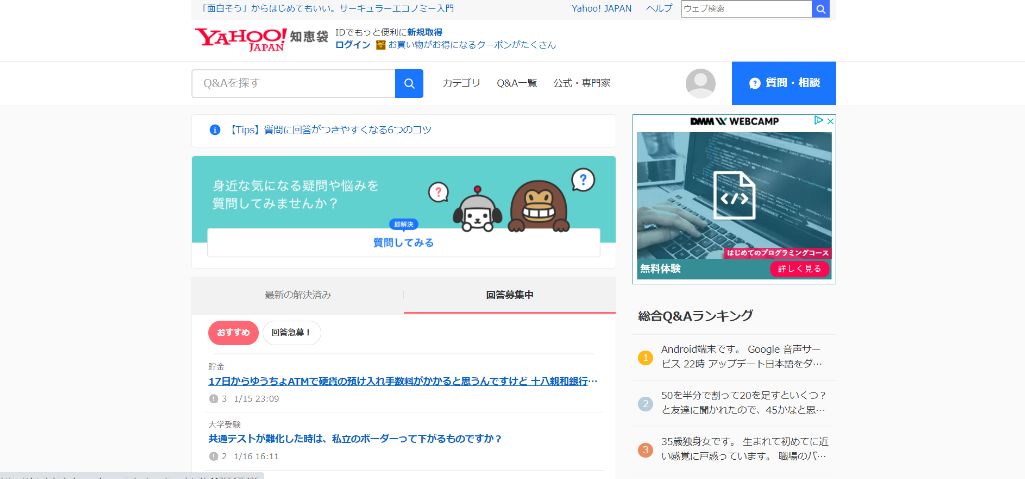The image size is (1025, 479).
Task: Click the Q&A search magnifier button
Action: pyautogui.click(x=409, y=84)
